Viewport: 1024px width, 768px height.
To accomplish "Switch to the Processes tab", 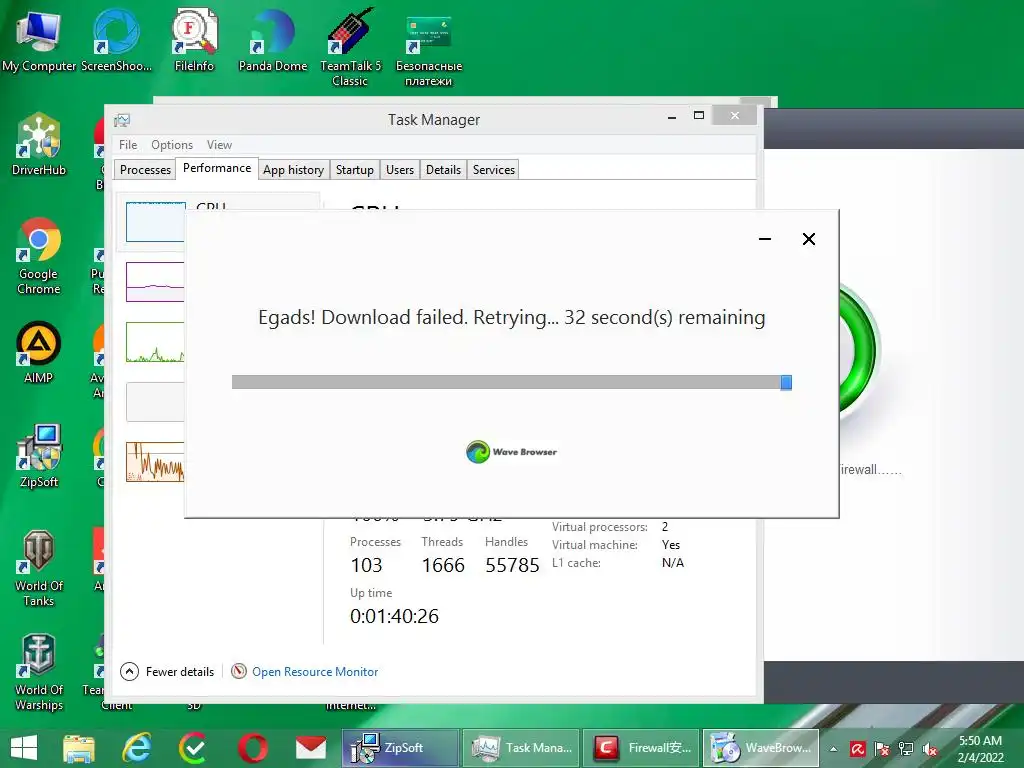I will pyautogui.click(x=145, y=170).
